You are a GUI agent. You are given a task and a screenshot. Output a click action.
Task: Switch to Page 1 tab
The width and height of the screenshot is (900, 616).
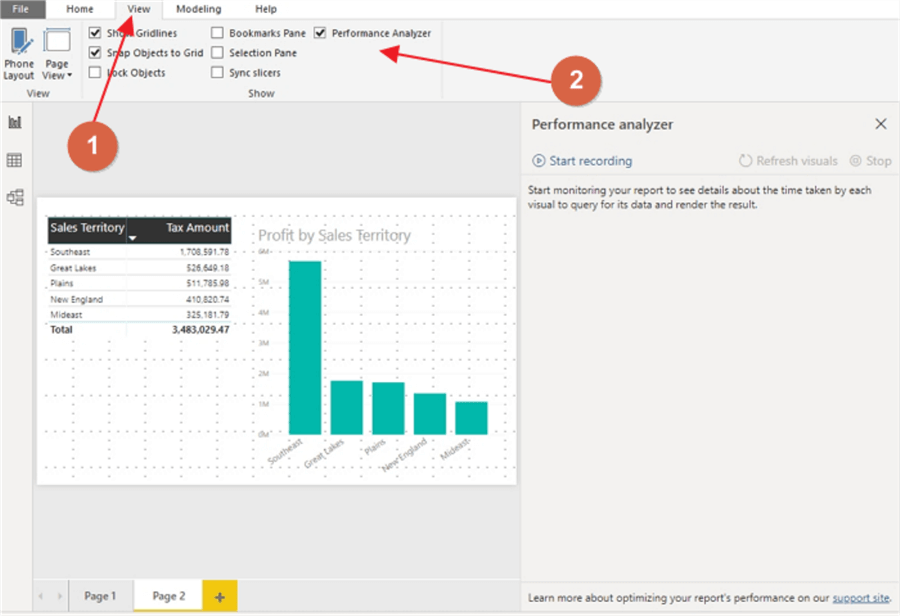click(100, 597)
